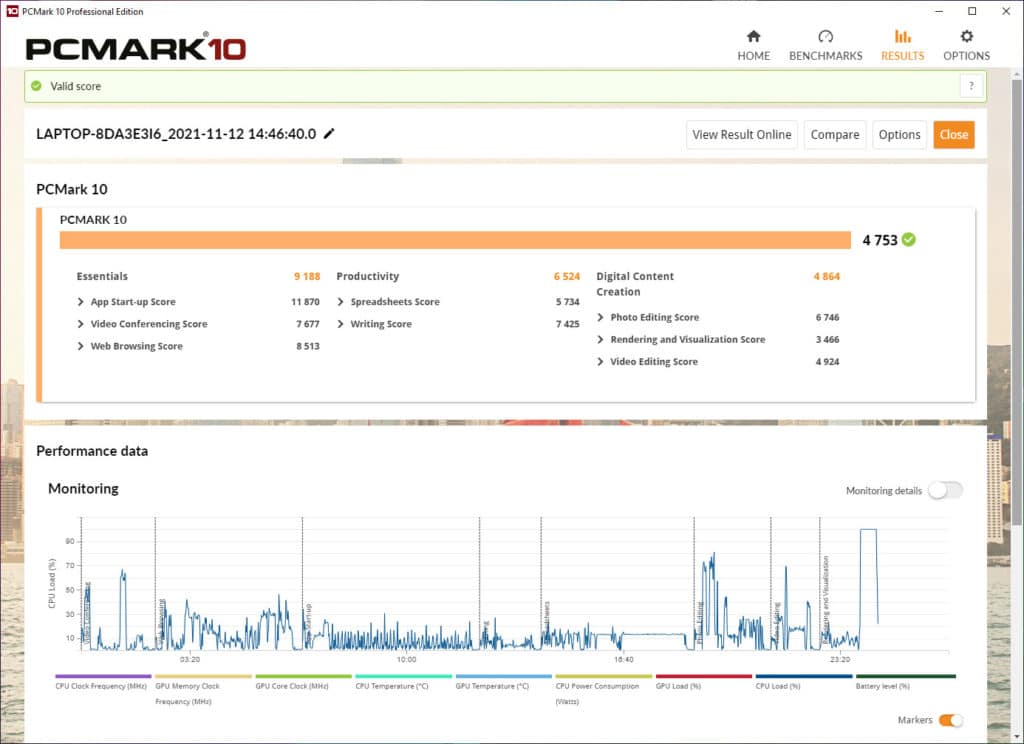1024x744 pixels.
Task: Click the overall score value 4 753
Action: pos(880,240)
